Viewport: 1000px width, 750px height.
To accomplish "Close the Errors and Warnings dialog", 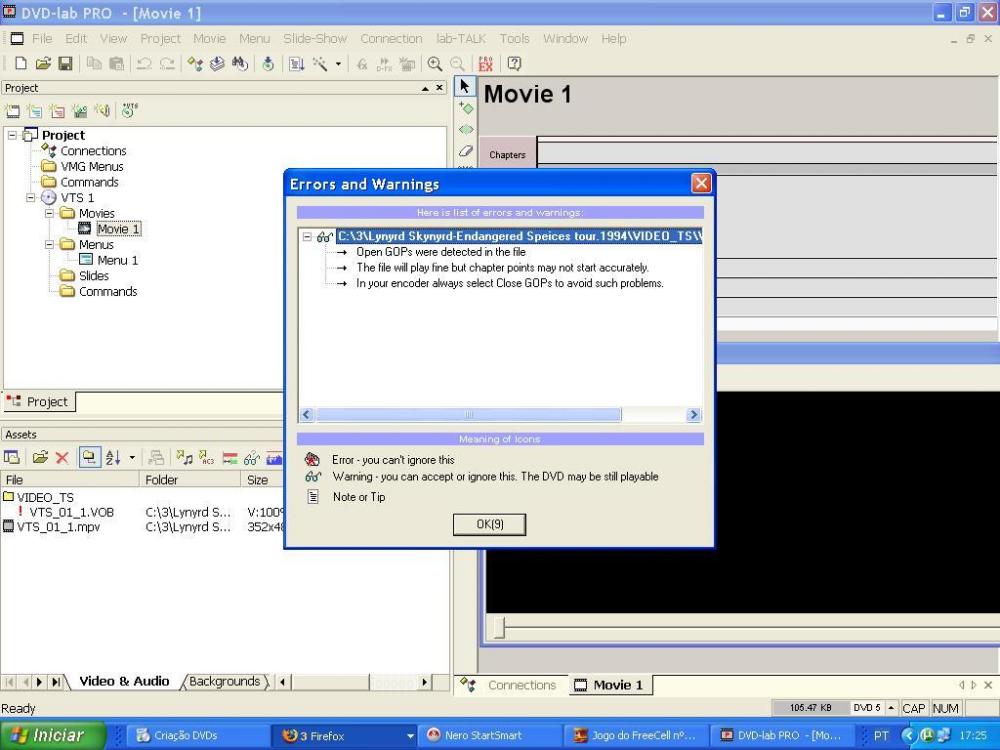I will [x=701, y=184].
